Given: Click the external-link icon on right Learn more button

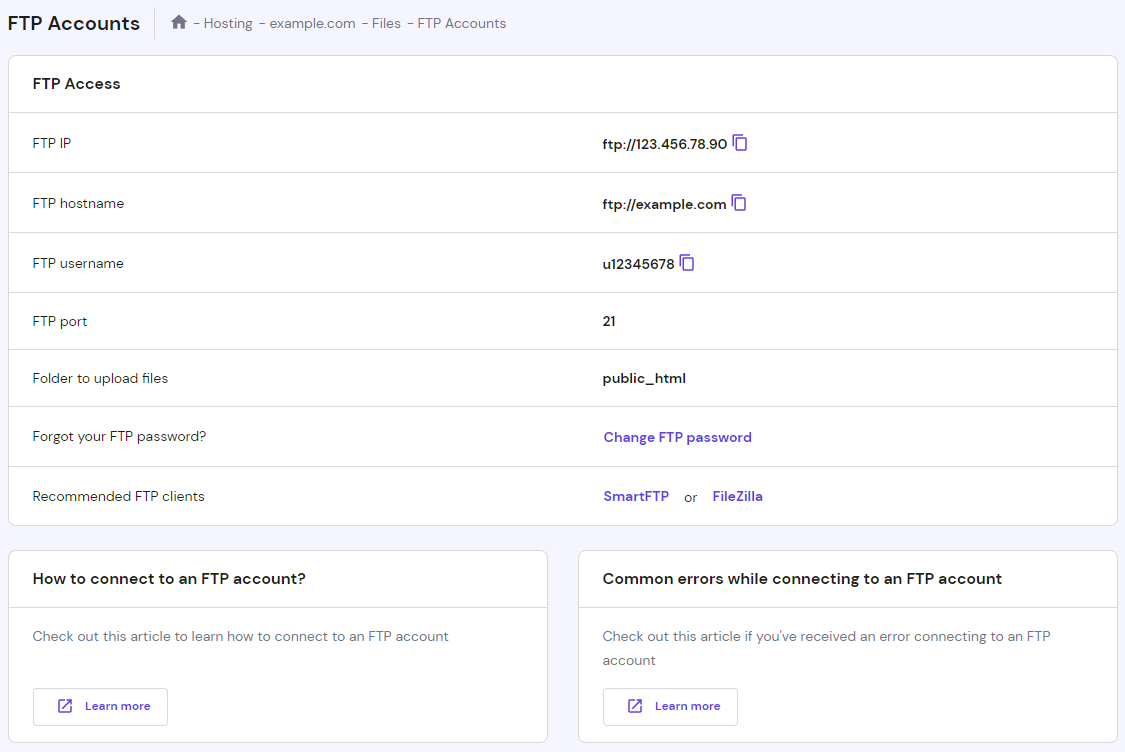Looking at the screenshot, I should pos(634,706).
